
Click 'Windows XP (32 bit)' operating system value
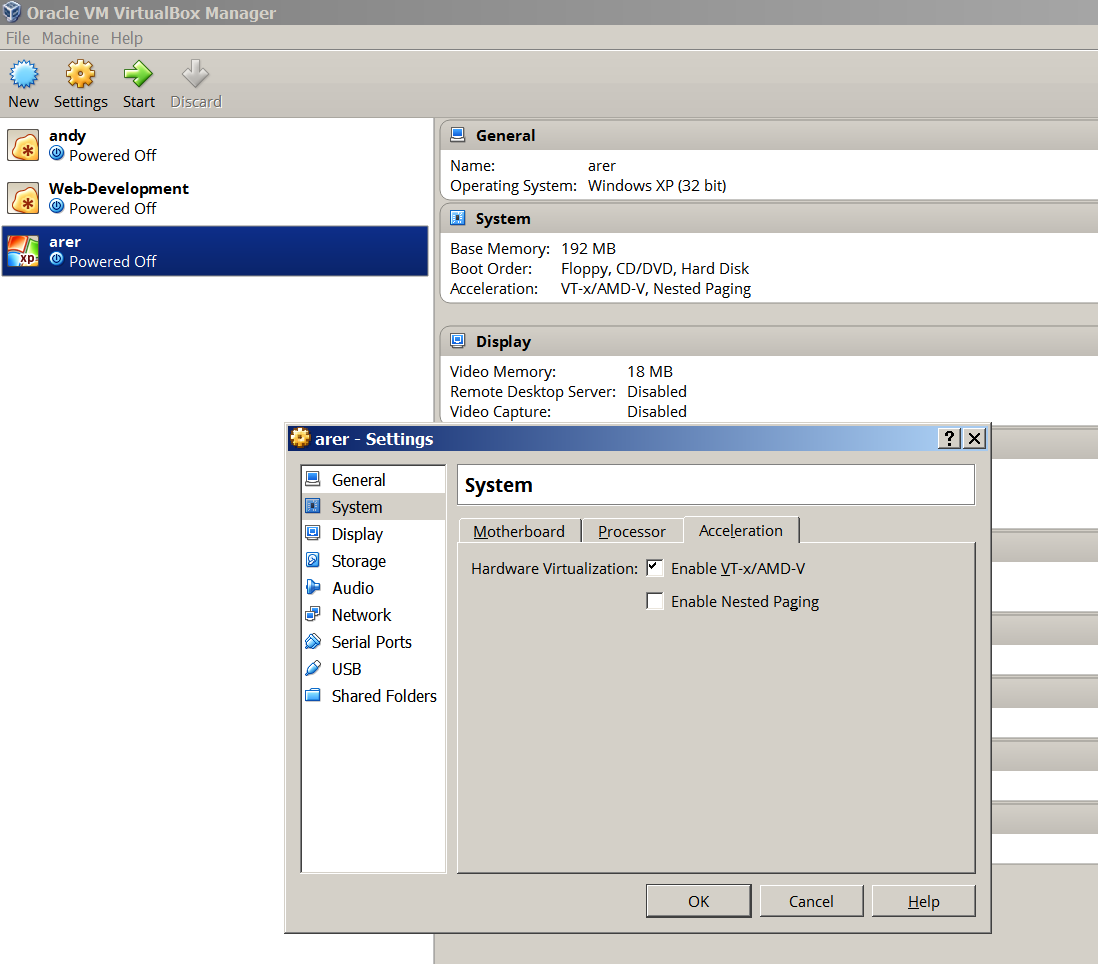(x=657, y=186)
